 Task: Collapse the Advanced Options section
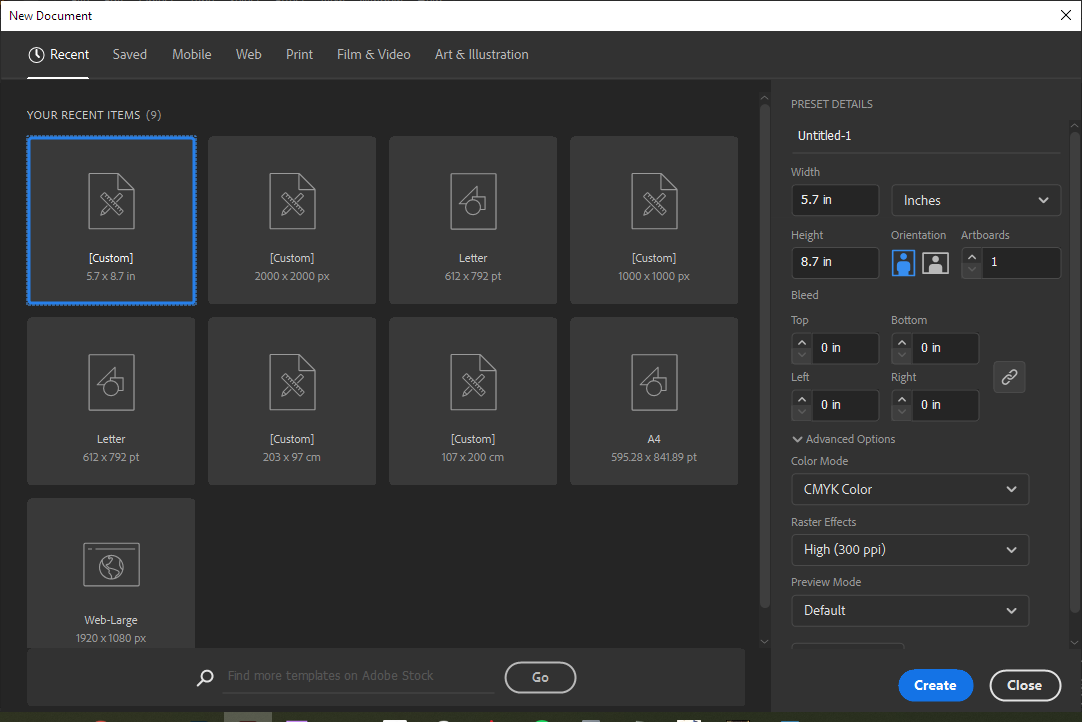click(x=843, y=438)
